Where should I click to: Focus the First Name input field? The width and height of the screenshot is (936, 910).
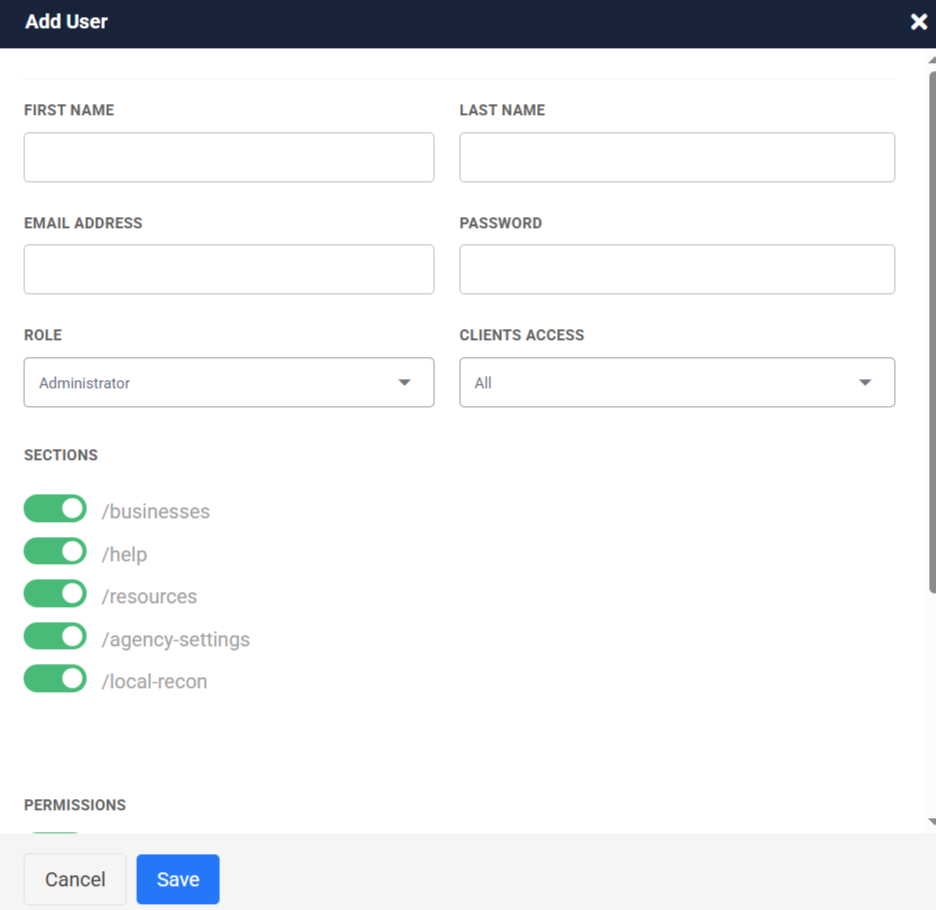pyautogui.click(x=229, y=158)
